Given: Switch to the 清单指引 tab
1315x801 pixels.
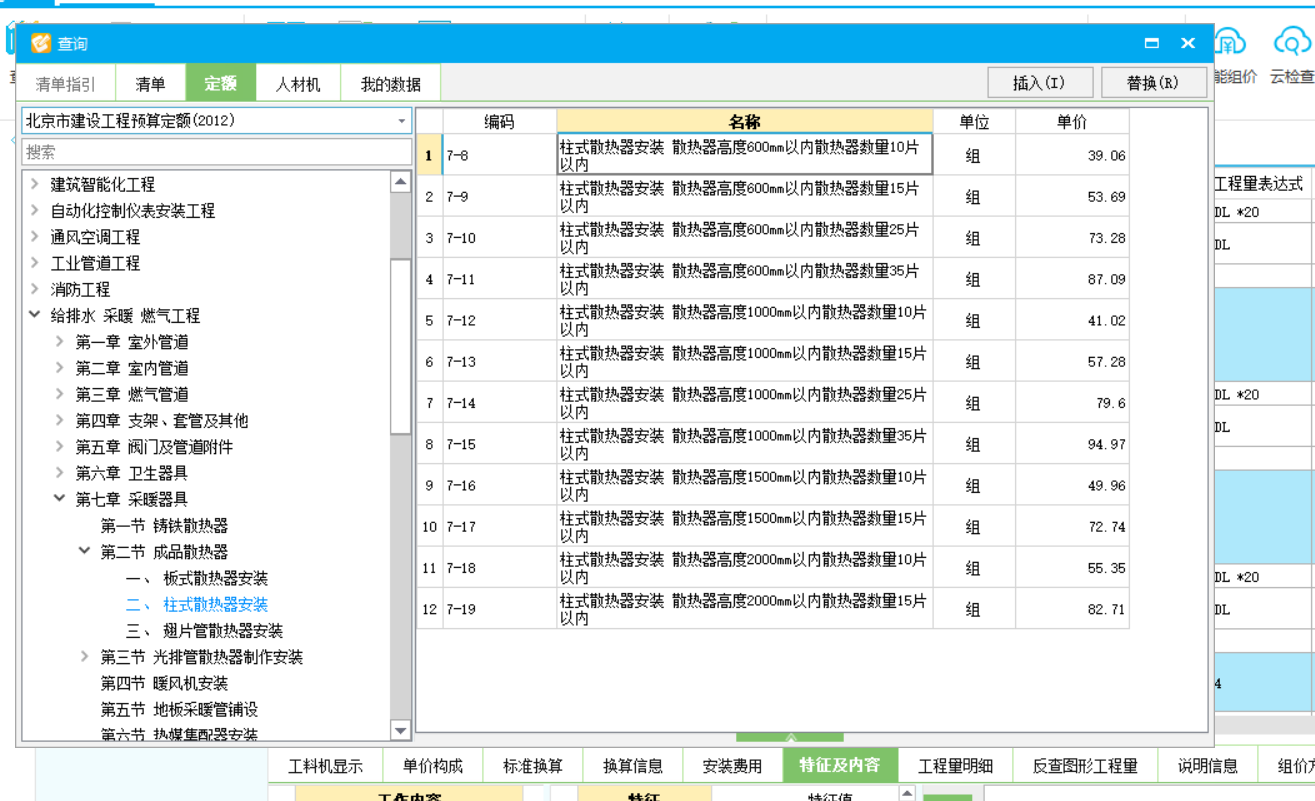Looking at the screenshot, I should pos(66,84).
